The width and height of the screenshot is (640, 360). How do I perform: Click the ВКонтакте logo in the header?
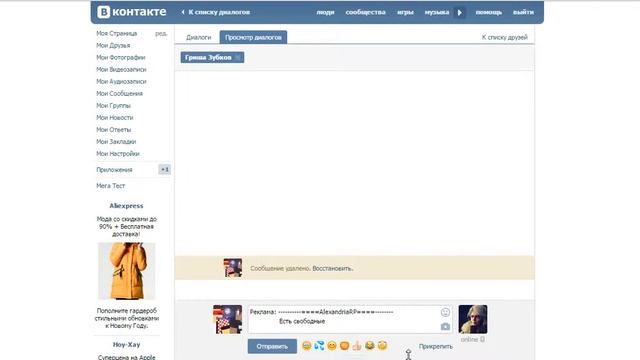[x=131, y=12]
